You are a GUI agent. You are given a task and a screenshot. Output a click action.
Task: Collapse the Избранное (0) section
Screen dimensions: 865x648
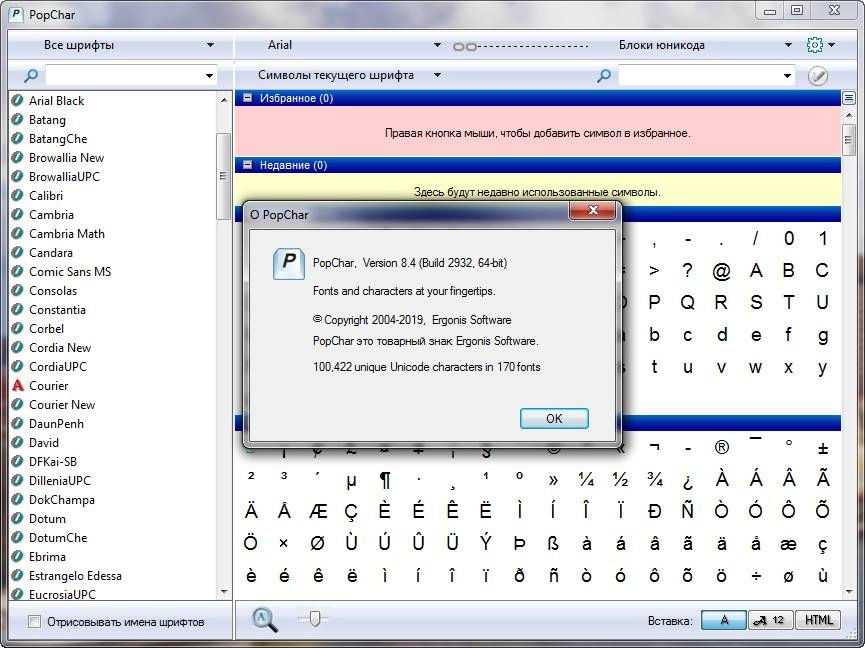pos(248,98)
